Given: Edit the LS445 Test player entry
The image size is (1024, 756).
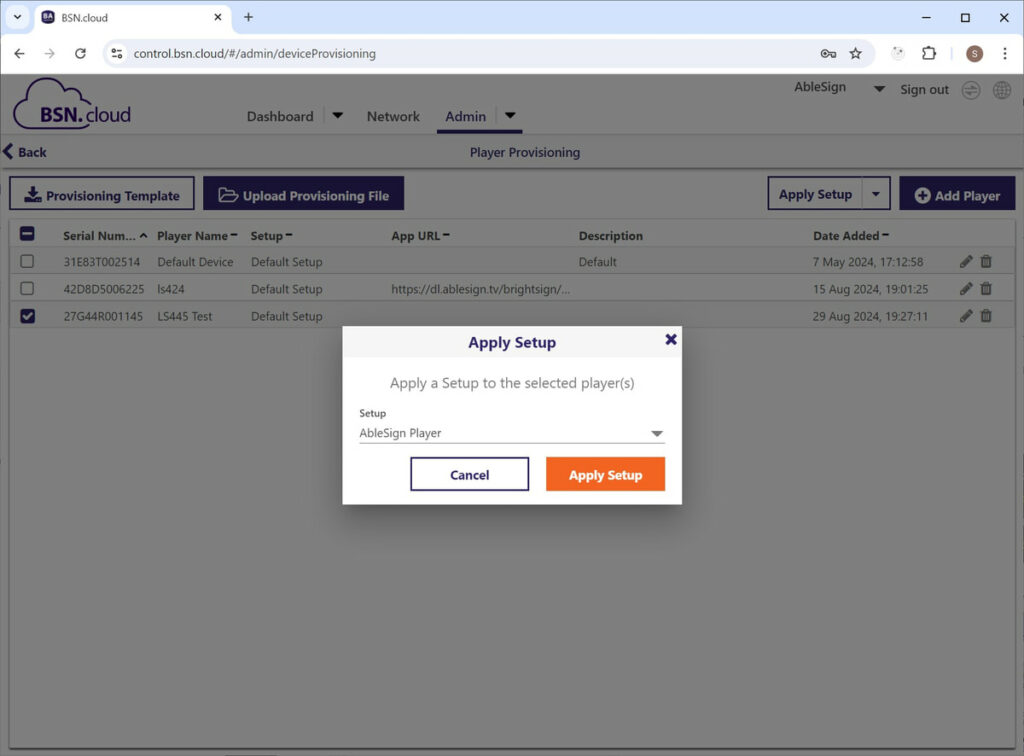Looking at the screenshot, I should click(x=966, y=315).
